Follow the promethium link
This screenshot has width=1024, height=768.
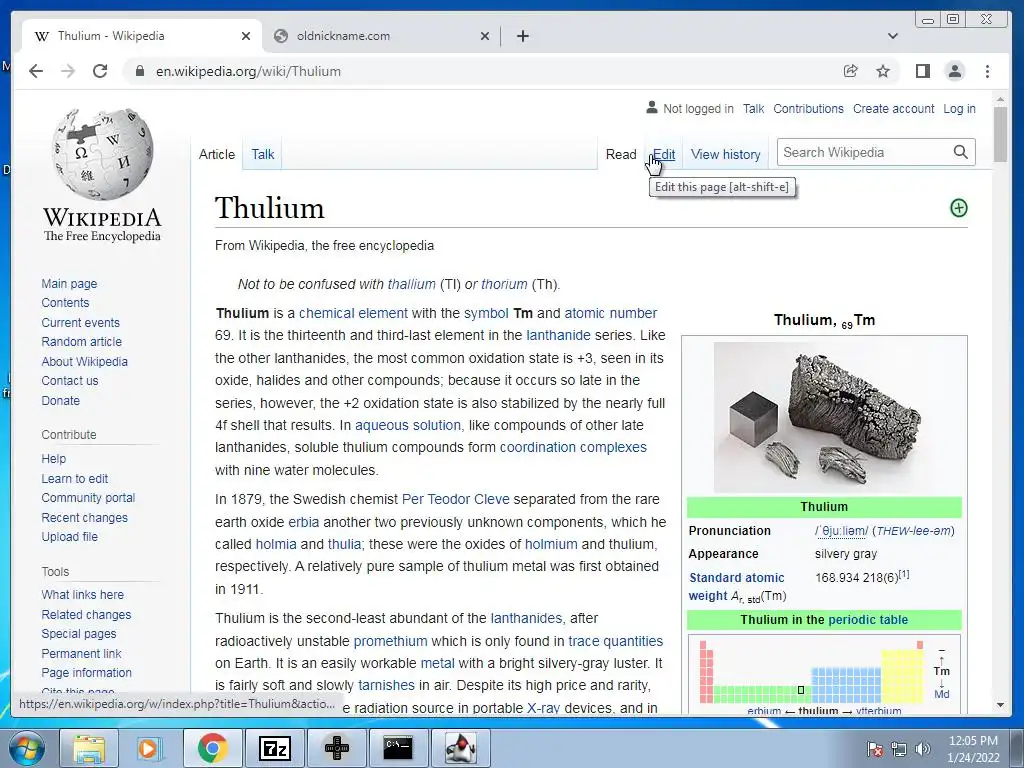pos(391,641)
